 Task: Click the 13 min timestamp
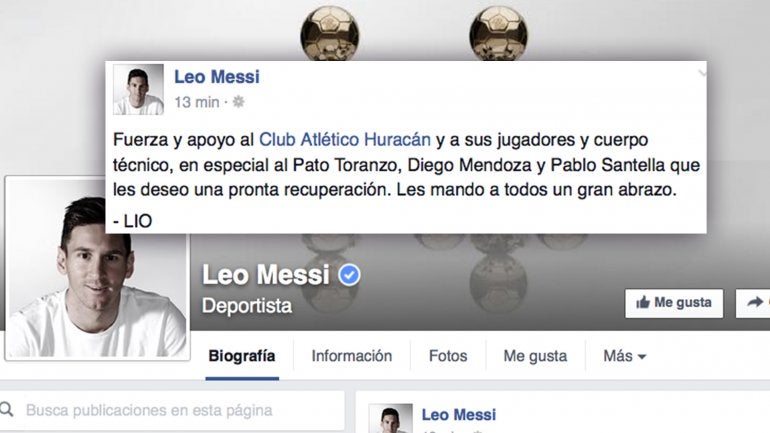[x=196, y=102]
